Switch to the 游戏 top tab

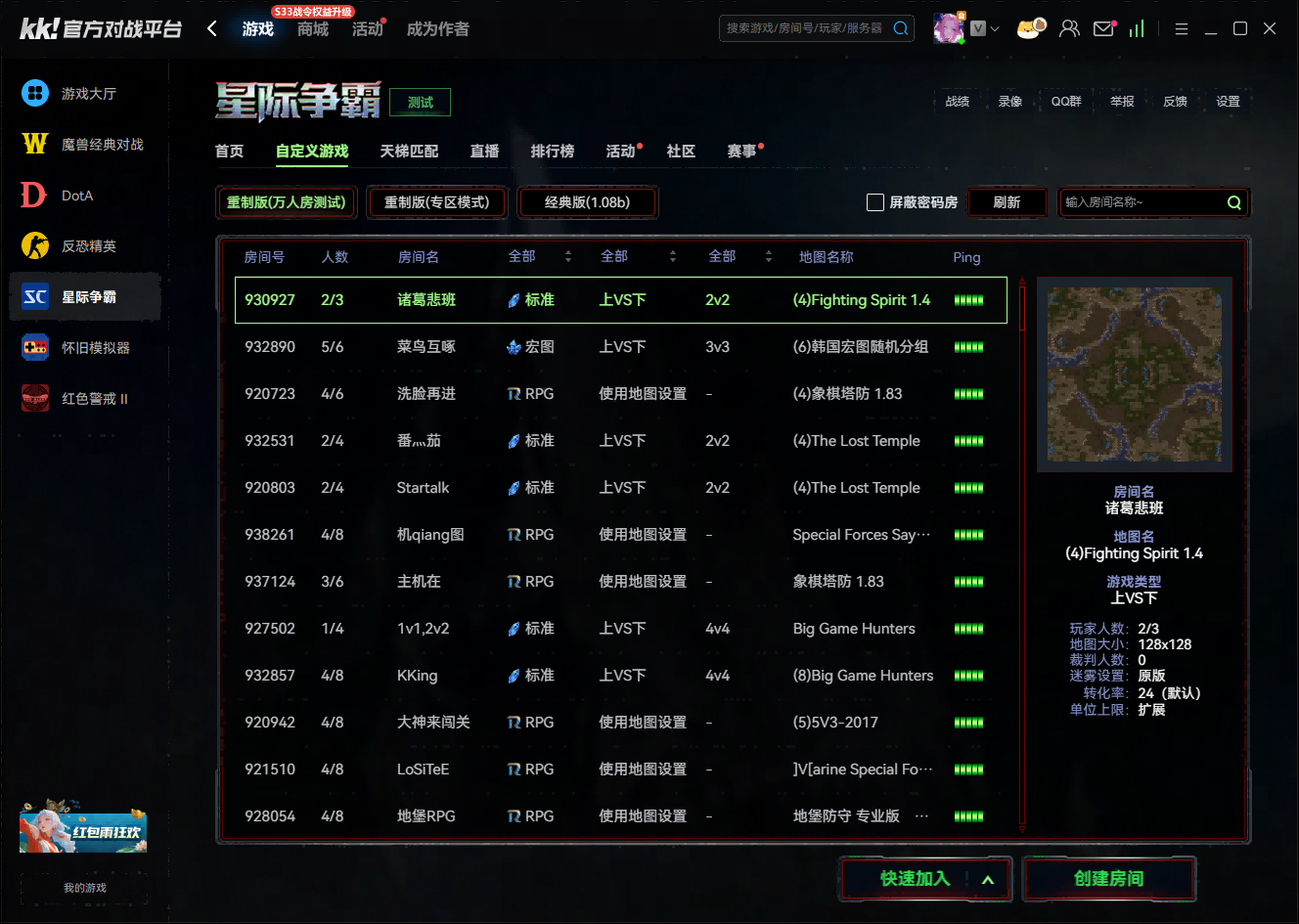coord(258,29)
